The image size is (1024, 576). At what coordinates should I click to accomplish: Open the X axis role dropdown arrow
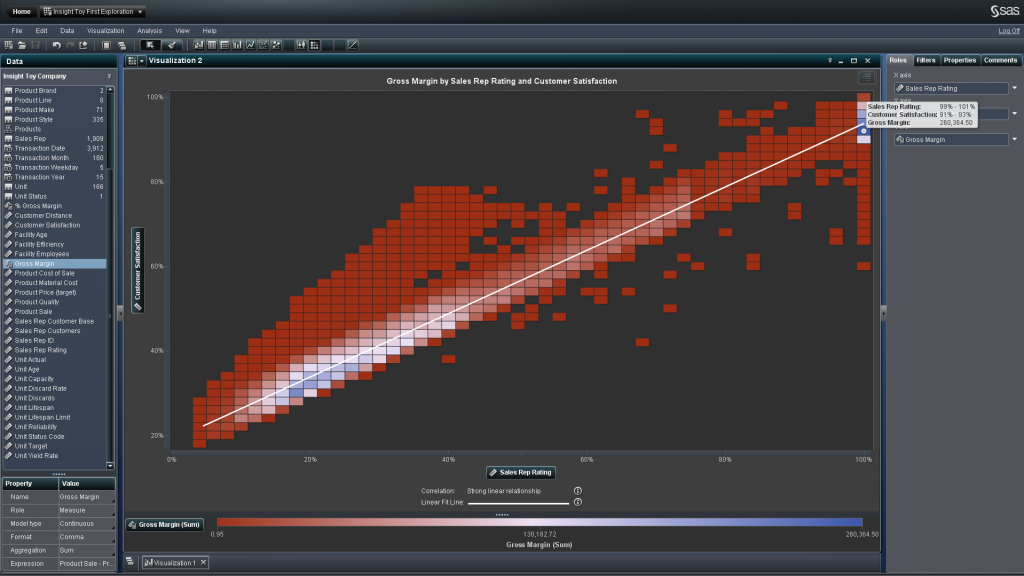(1014, 88)
